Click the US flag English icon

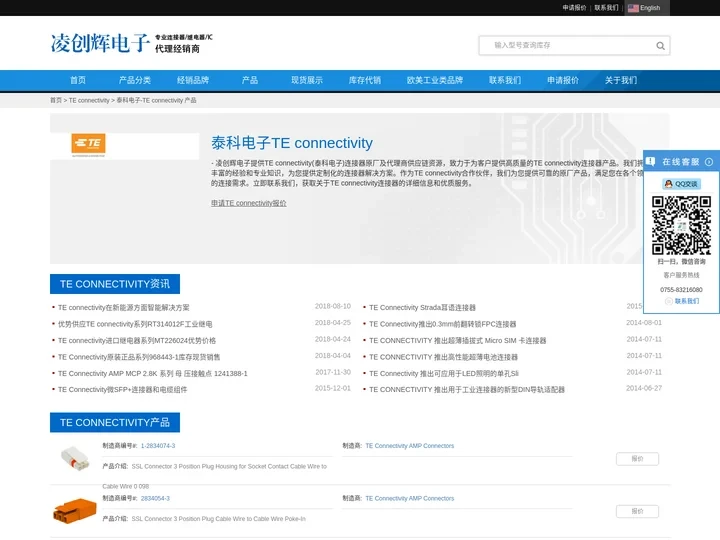[633, 8]
